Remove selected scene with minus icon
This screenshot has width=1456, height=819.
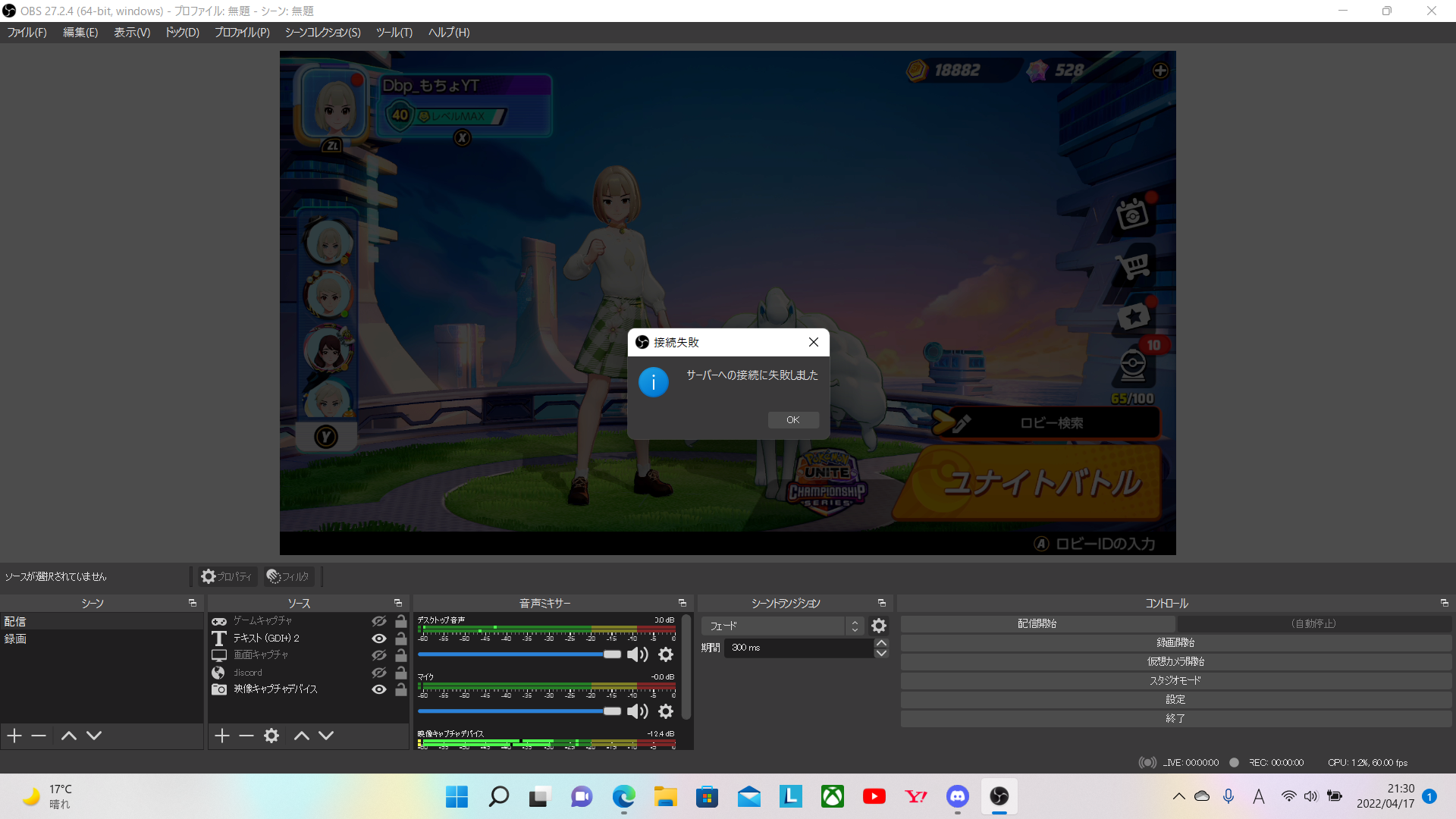coord(39,736)
